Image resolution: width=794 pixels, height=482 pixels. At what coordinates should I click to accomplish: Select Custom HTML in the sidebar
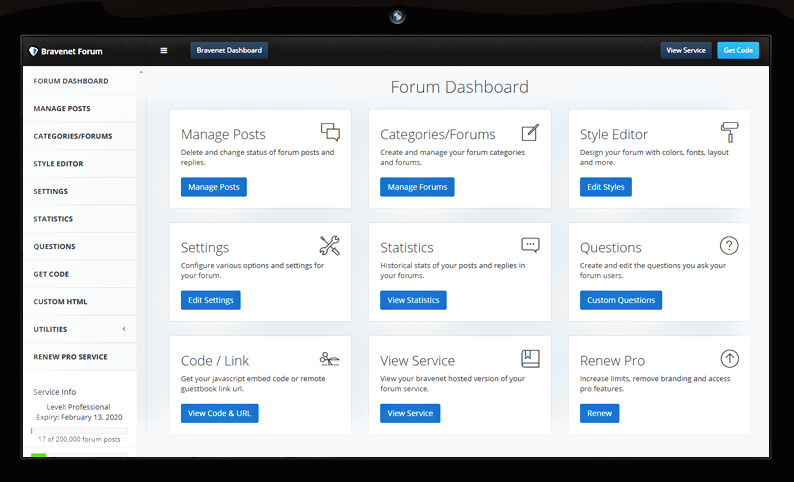tap(61, 301)
